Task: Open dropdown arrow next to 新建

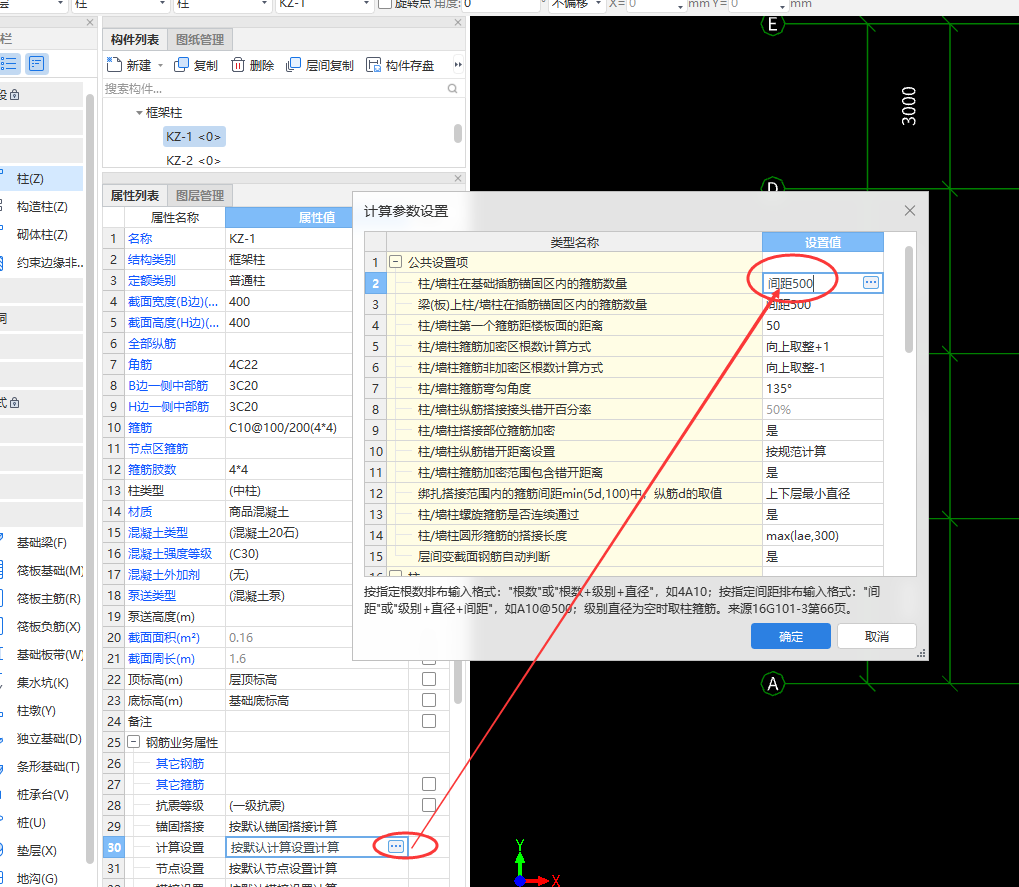Action: [161, 66]
